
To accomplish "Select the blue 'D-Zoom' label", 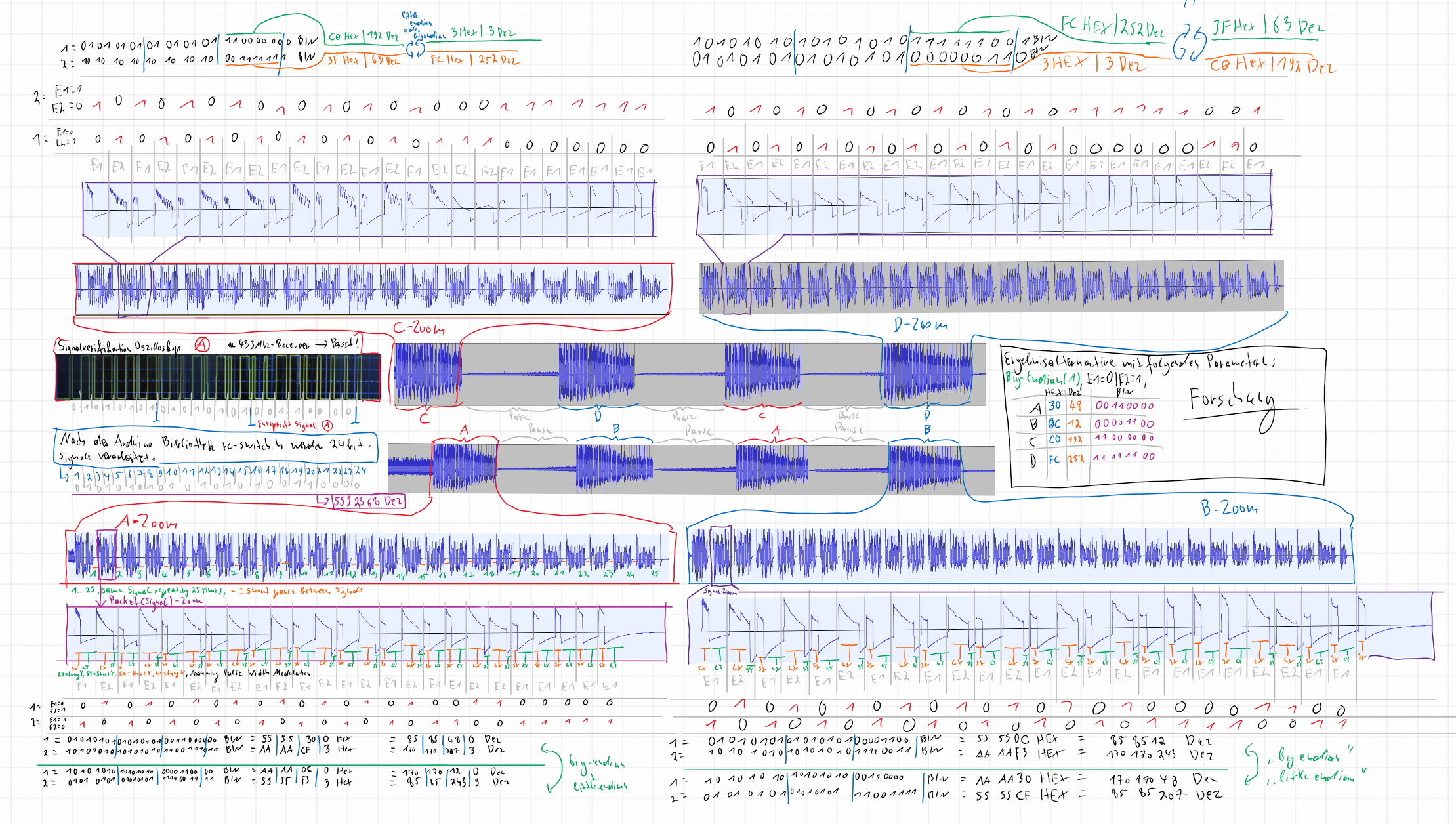I will tap(921, 325).
